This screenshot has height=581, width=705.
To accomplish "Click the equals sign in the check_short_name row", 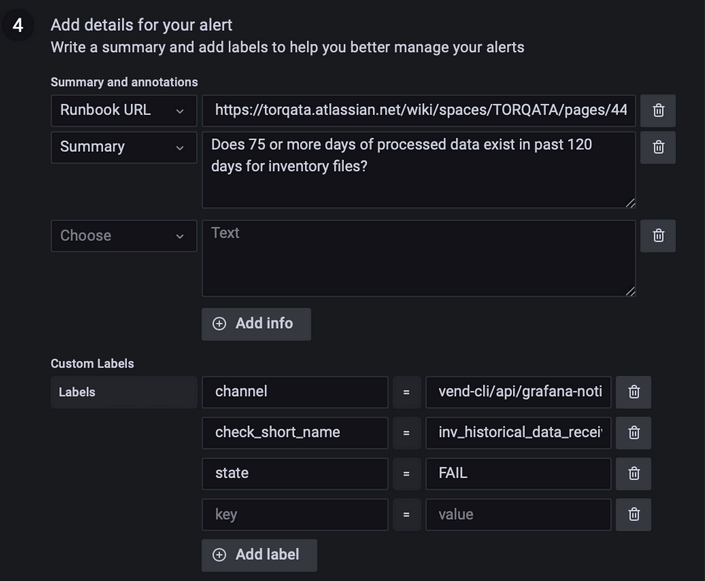I will tap(406, 433).
